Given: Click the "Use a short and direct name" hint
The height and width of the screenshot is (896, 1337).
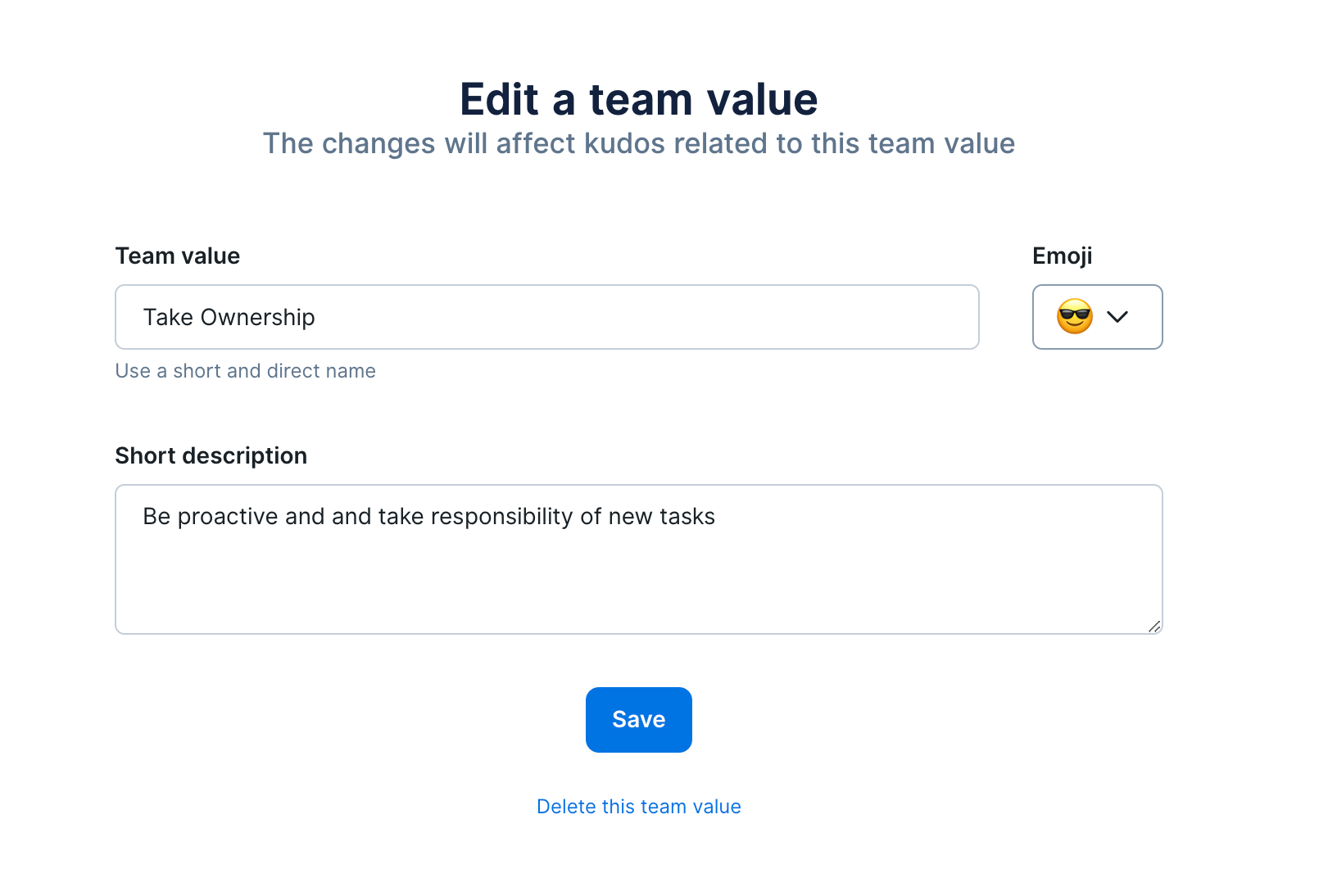Looking at the screenshot, I should tap(245, 371).
